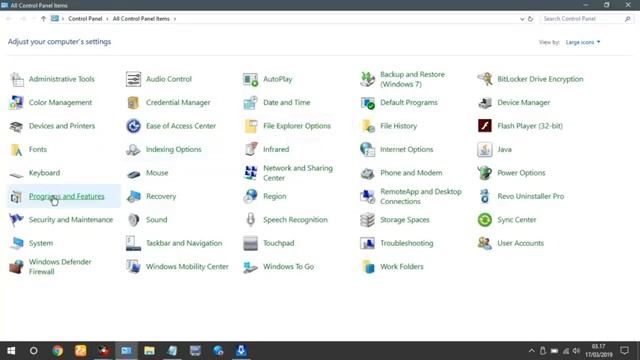Image resolution: width=640 pixels, height=360 pixels.
Task: Open Google Chrome from the taskbar
Action: click(x=58, y=351)
